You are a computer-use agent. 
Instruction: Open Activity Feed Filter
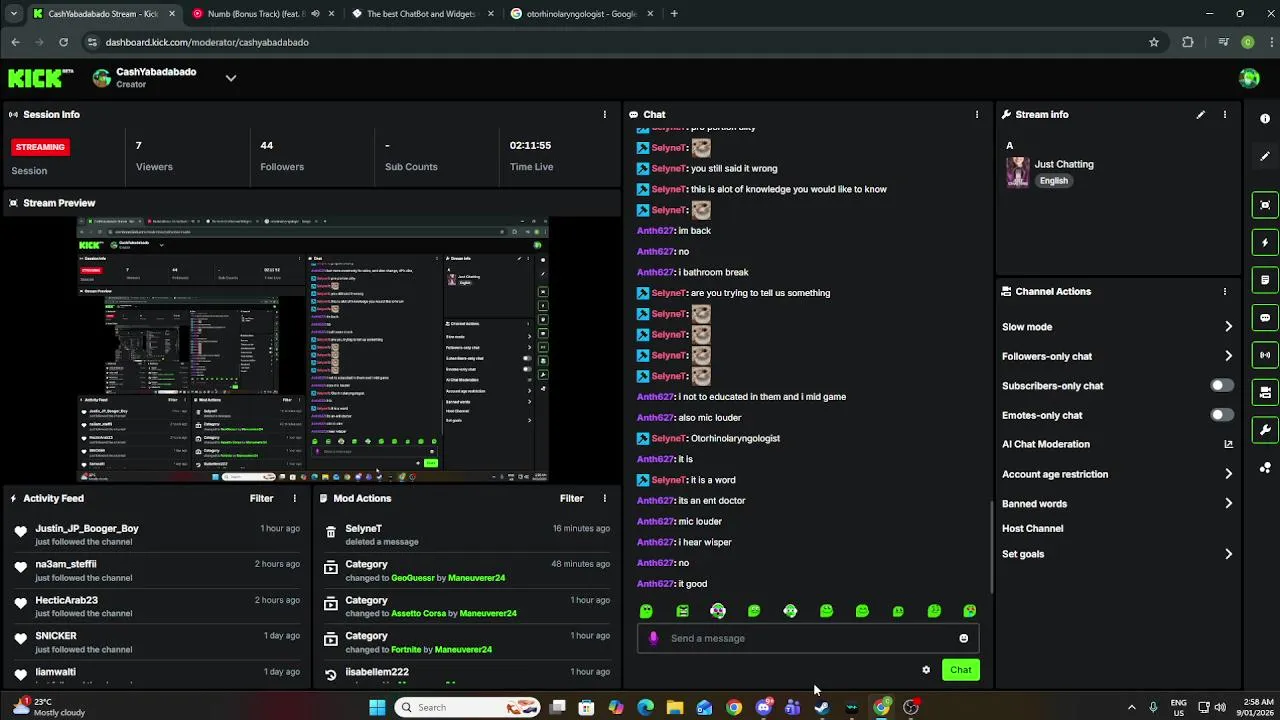(261, 498)
